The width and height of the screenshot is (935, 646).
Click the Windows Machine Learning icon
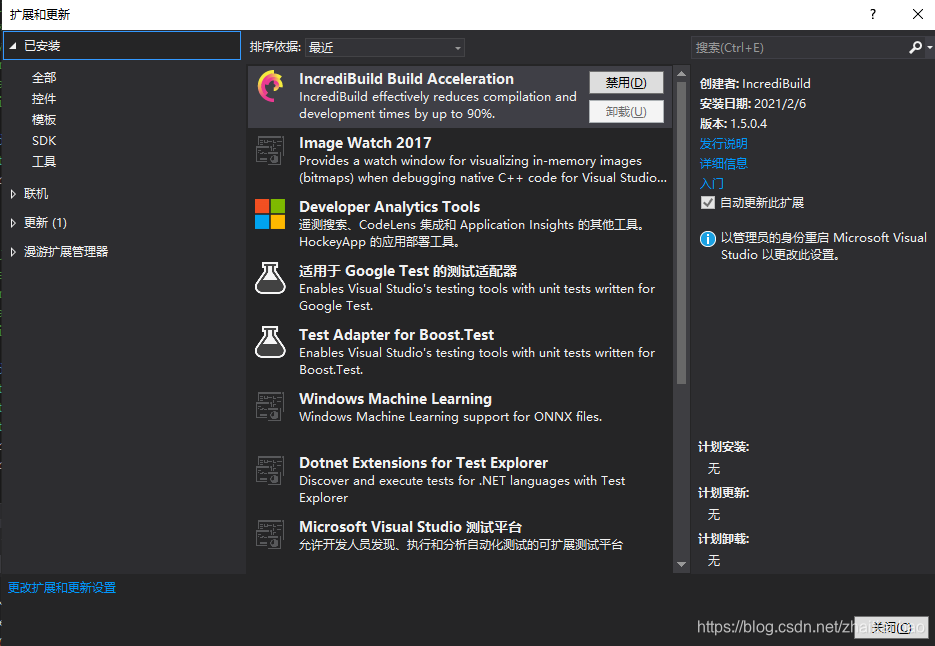click(x=270, y=406)
